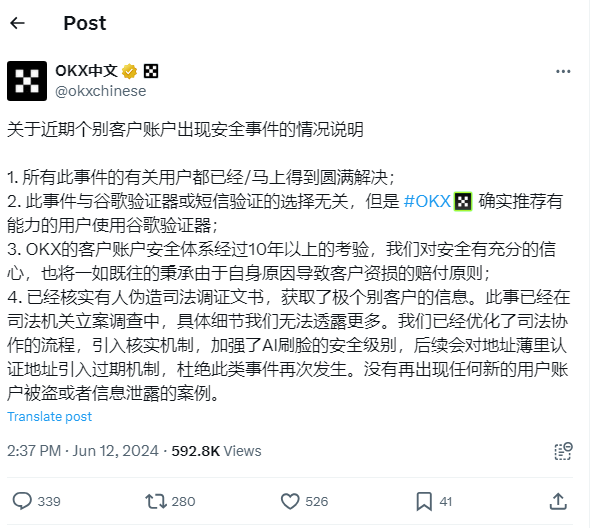Repost using the retweet icon
This screenshot has width=607, height=528.
click(x=156, y=499)
